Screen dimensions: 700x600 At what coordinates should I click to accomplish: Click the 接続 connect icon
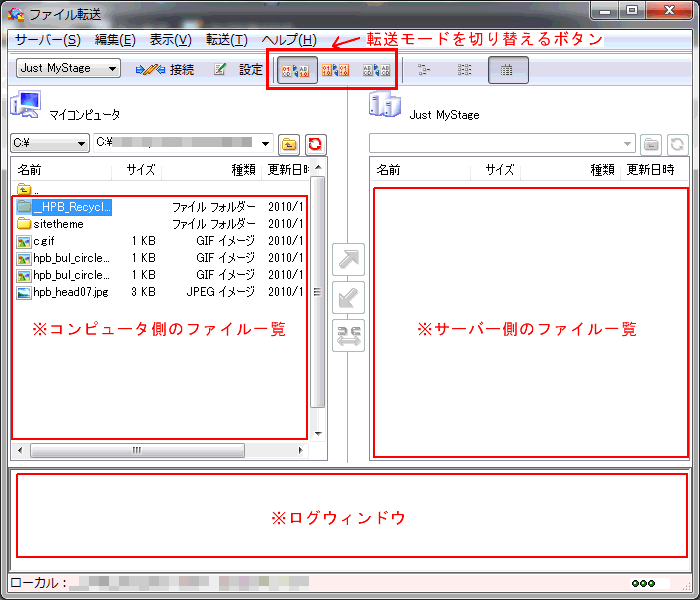click(150, 70)
